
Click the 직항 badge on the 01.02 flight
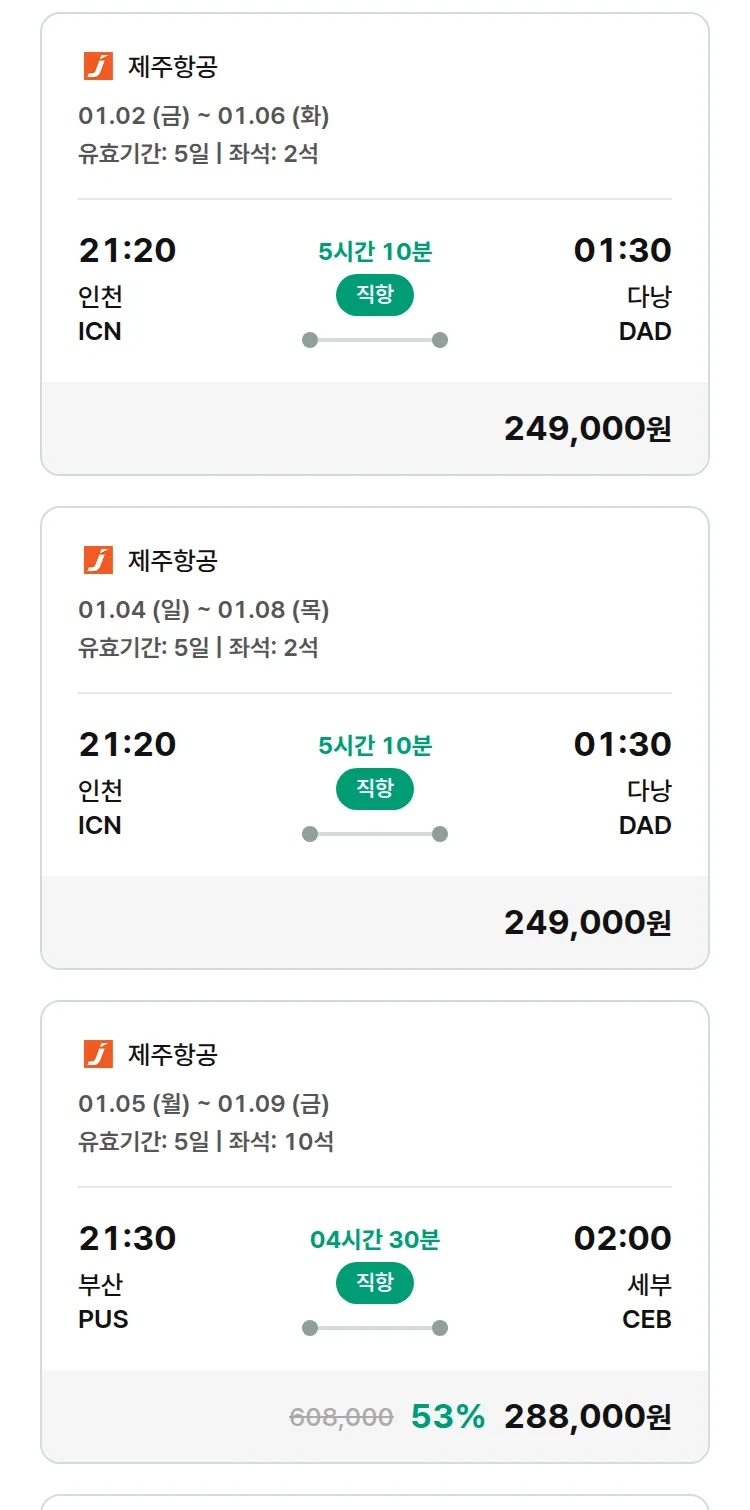(374, 295)
